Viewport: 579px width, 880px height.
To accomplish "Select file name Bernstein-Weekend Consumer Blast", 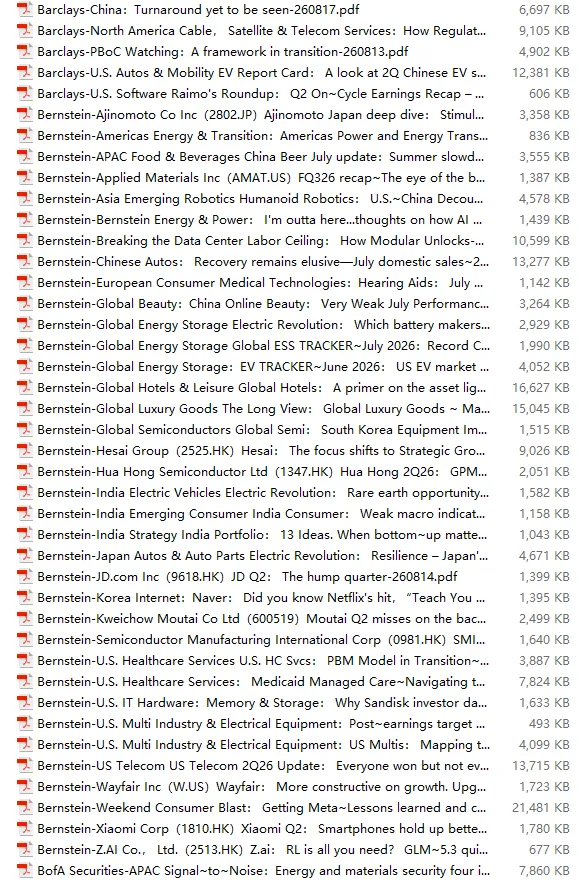I will [x=261, y=808].
